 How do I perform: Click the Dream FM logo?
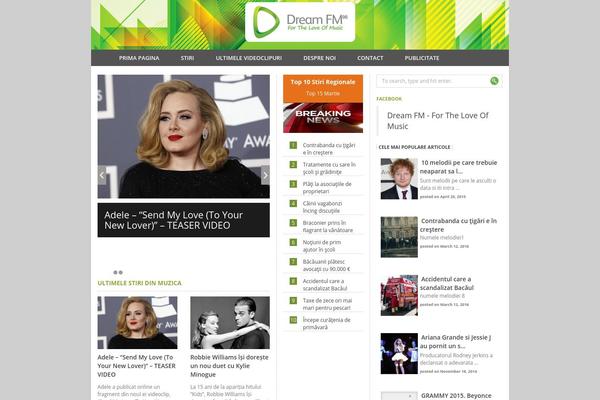(x=300, y=22)
